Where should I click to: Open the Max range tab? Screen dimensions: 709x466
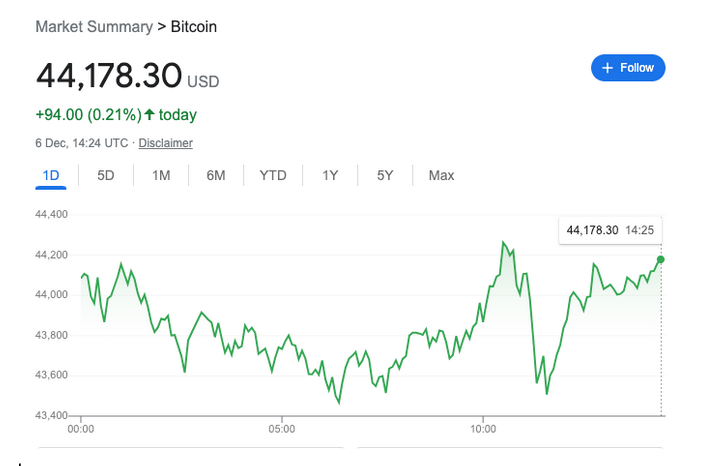click(x=441, y=176)
